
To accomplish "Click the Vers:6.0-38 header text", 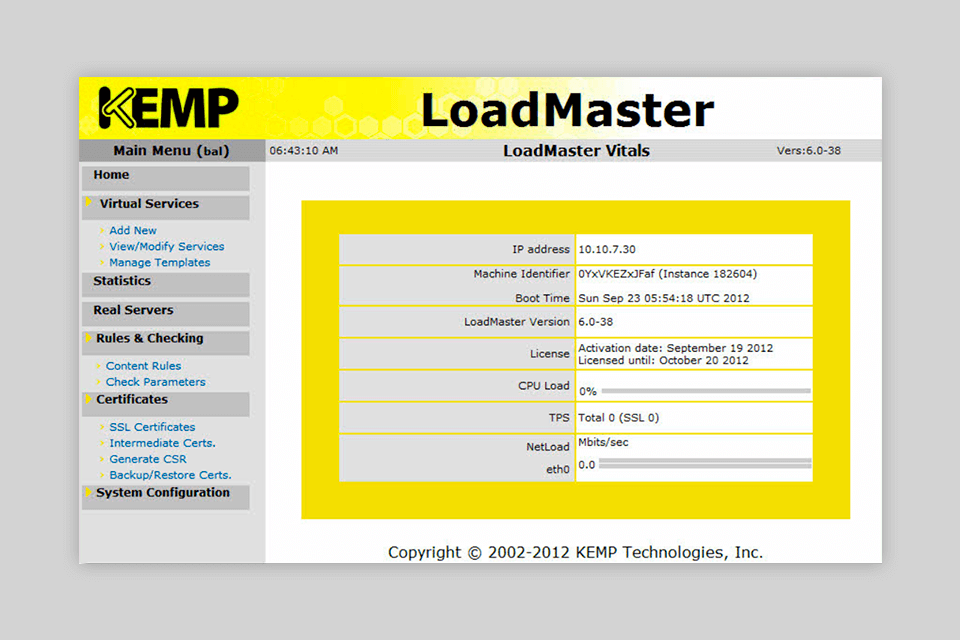I will [808, 151].
